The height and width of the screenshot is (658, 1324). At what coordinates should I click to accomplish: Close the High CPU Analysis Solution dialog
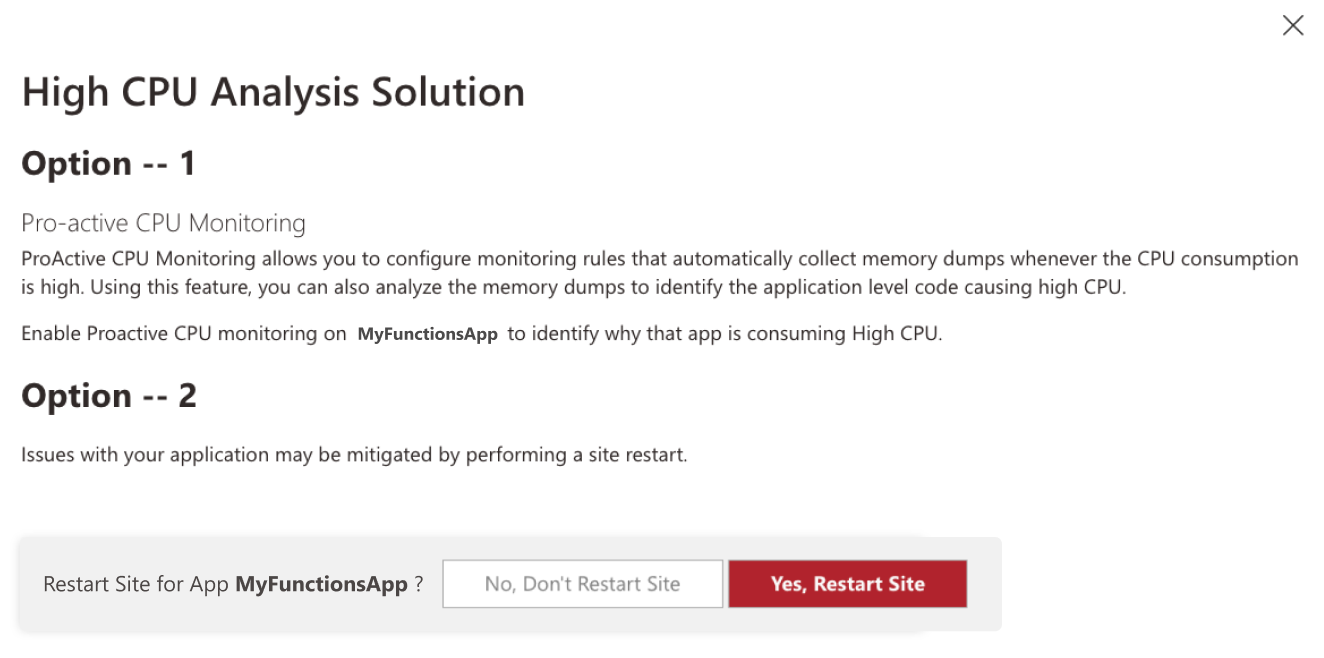point(1292,25)
